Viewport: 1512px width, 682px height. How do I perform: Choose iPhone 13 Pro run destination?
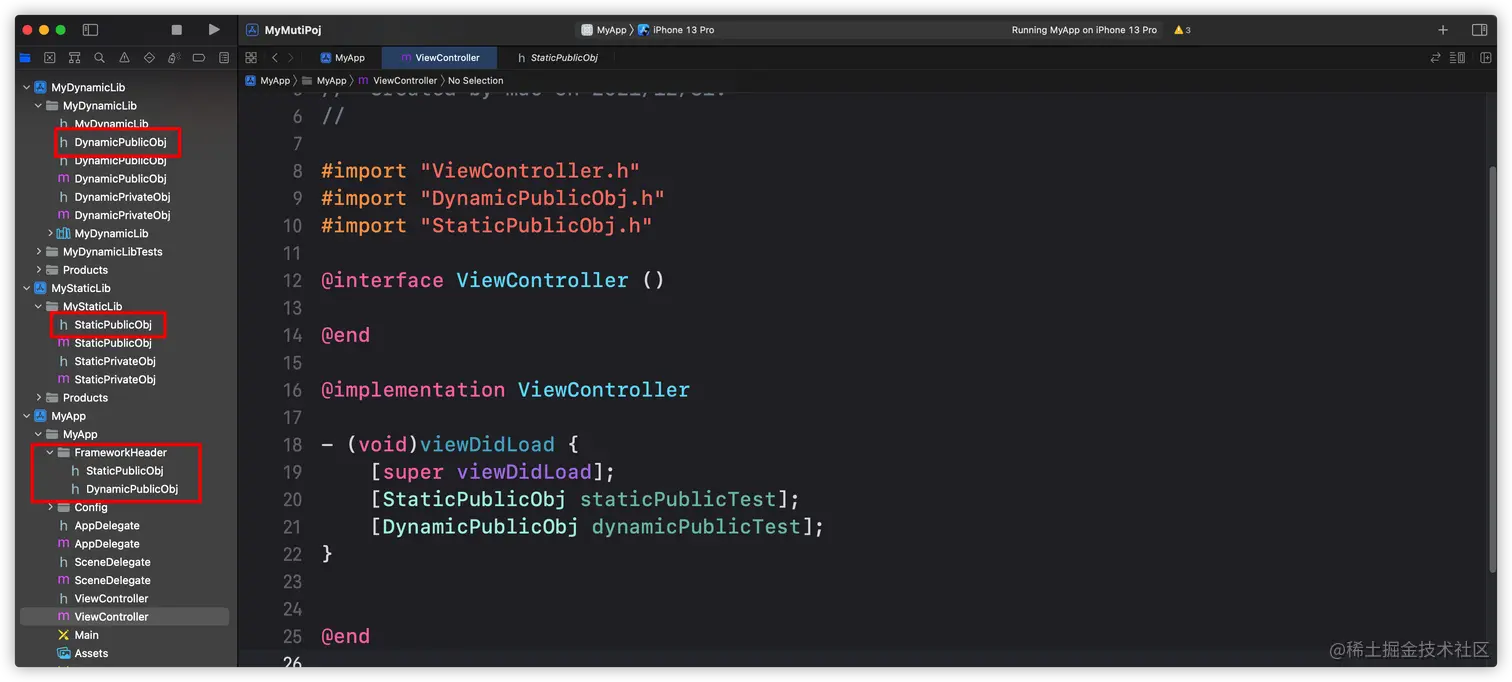(676, 30)
